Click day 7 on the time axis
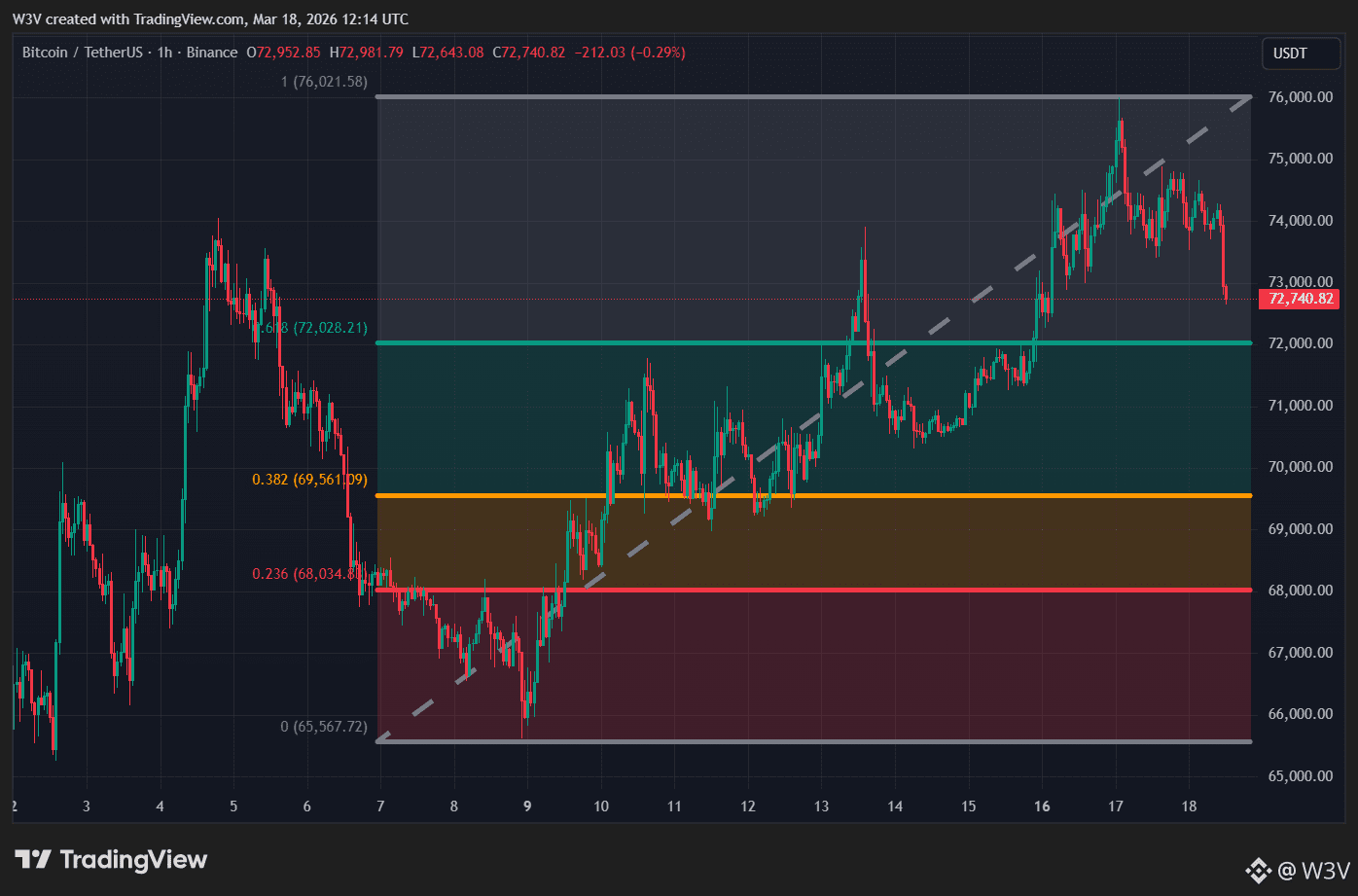This screenshot has height=896, width=1358. (x=380, y=806)
